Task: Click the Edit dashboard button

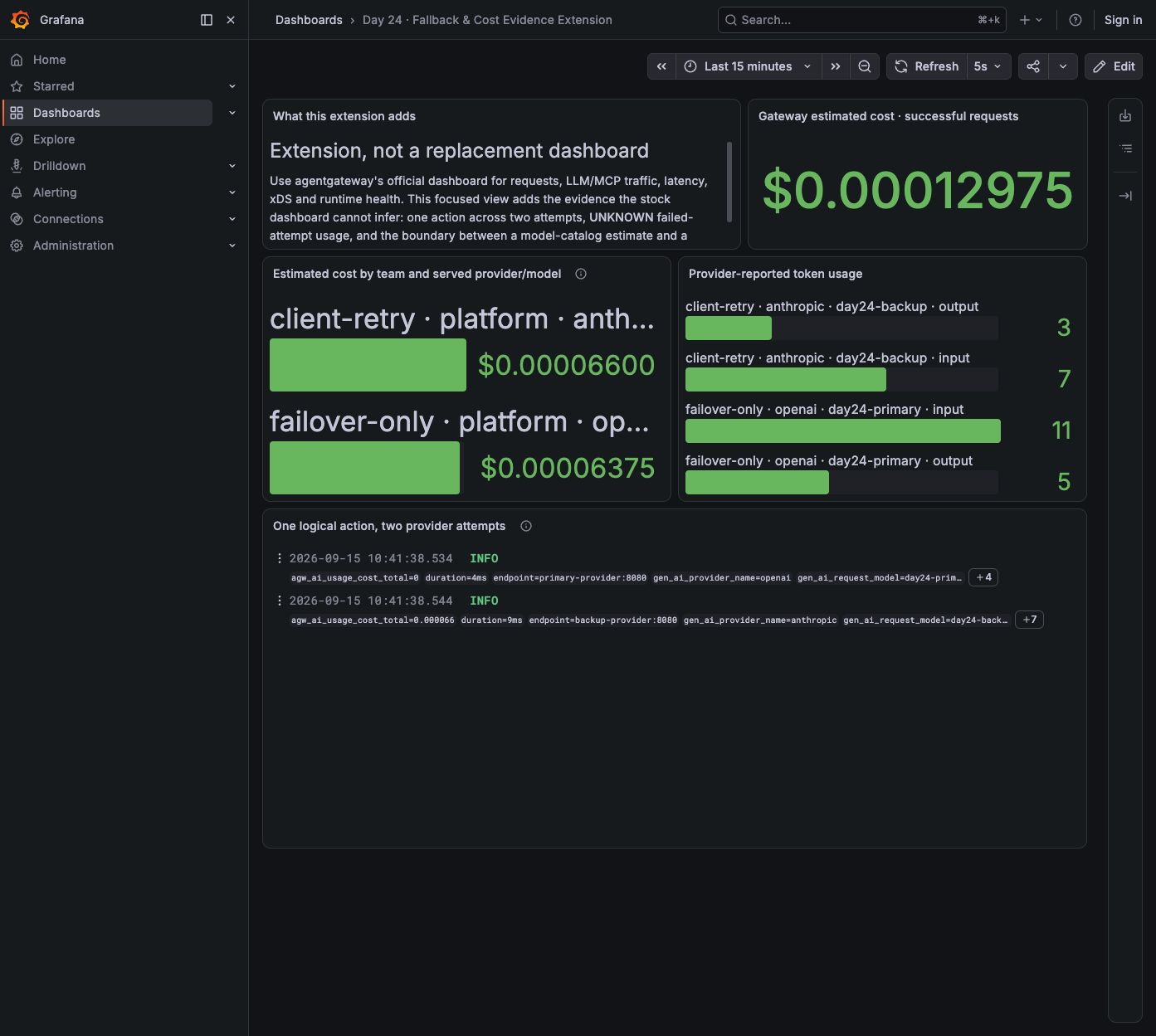Action: pyautogui.click(x=1114, y=66)
